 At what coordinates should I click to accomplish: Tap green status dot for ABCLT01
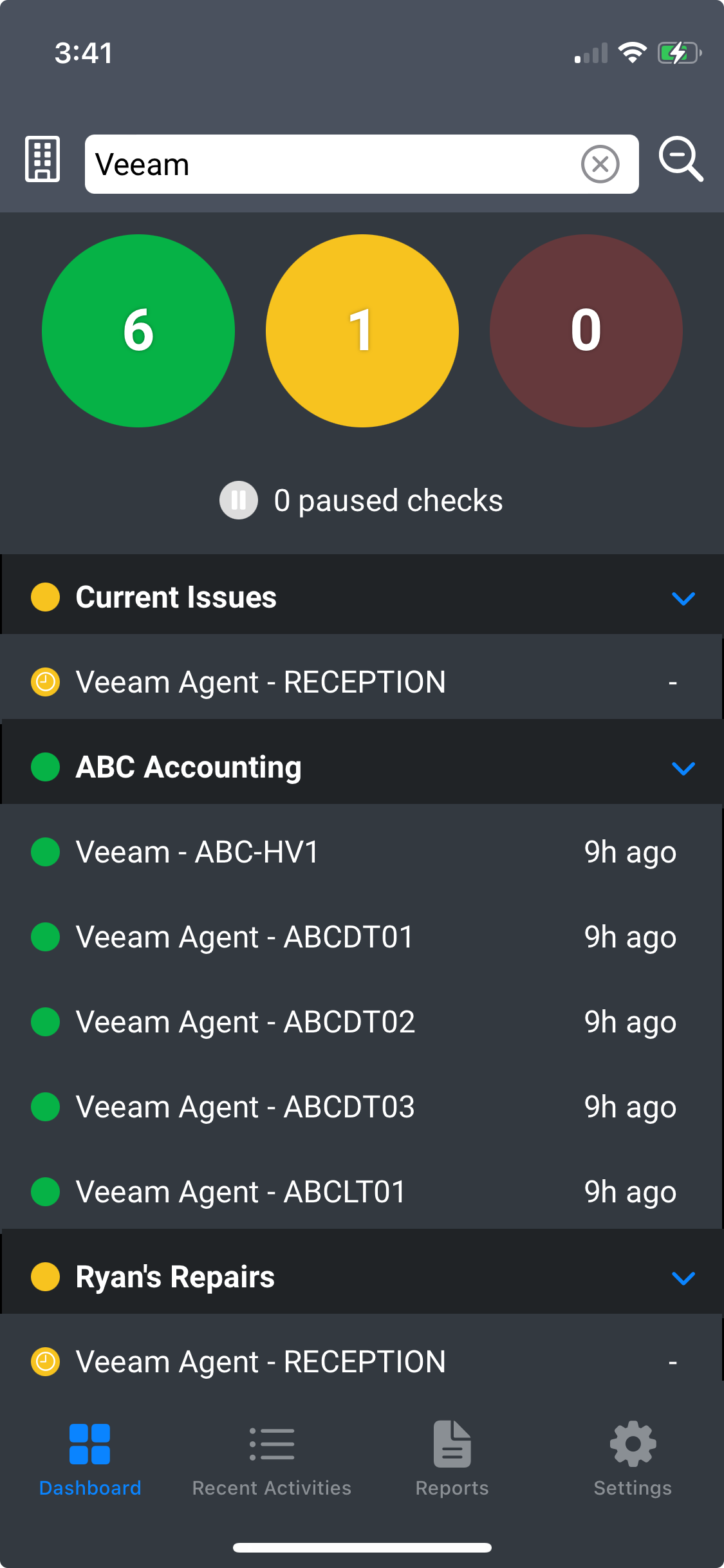(46, 1192)
